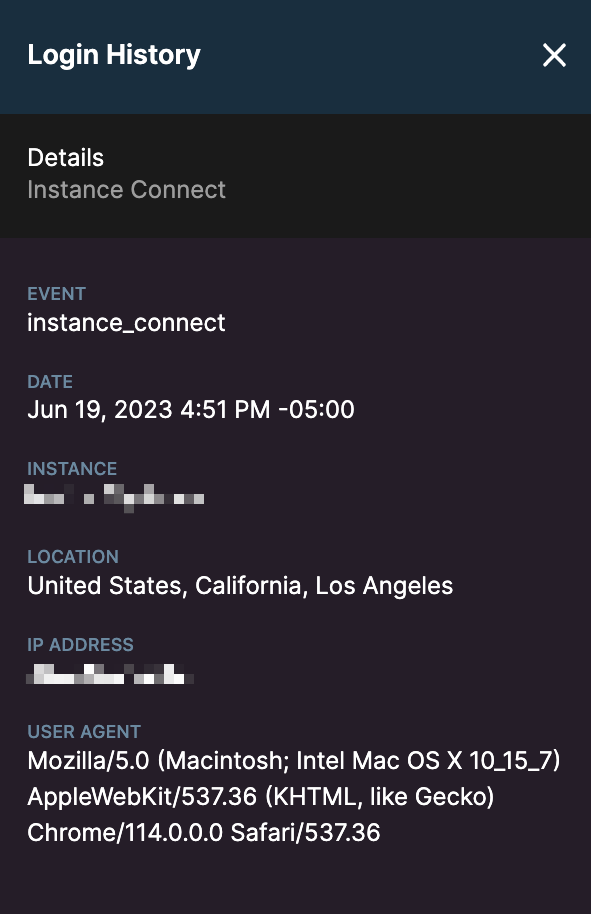Image resolution: width=591 pixels, height=914 pixels.
Task: Click the IP ADDRESS field label
Action: click(x=80, y=645)
